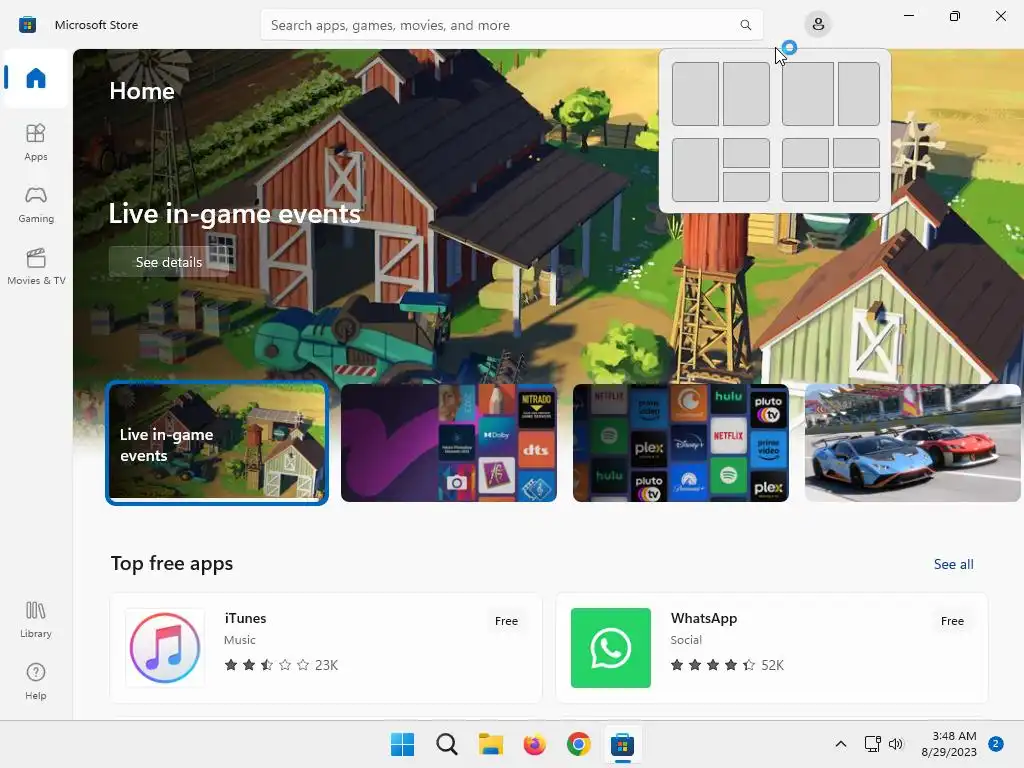
Task: Snap to top-left quadrant of four-zone layout
Action: pyautogui.click(x=805, y=153)
